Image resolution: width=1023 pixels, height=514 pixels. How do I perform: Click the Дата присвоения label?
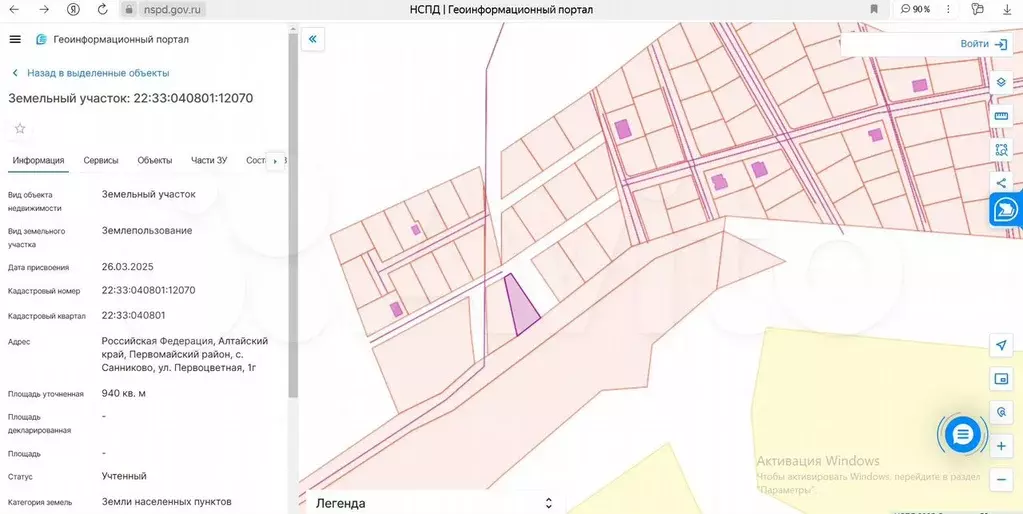[38, 267]
